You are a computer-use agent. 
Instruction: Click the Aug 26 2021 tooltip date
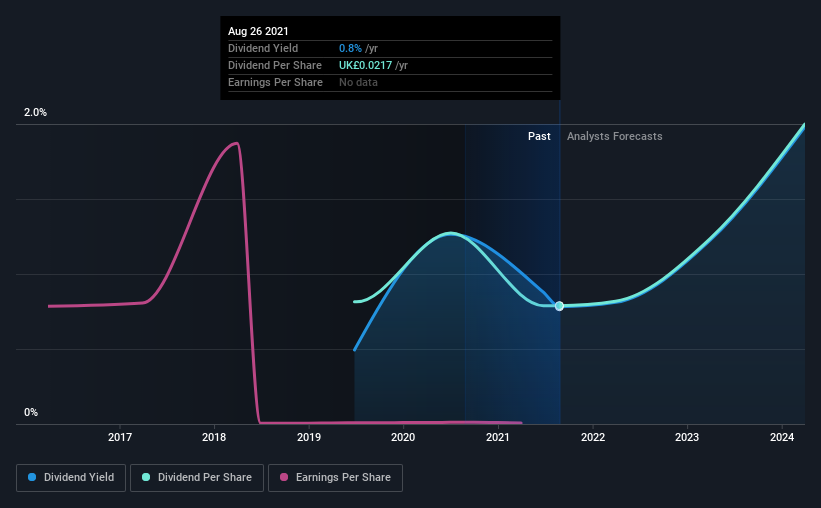coord(258,31)
